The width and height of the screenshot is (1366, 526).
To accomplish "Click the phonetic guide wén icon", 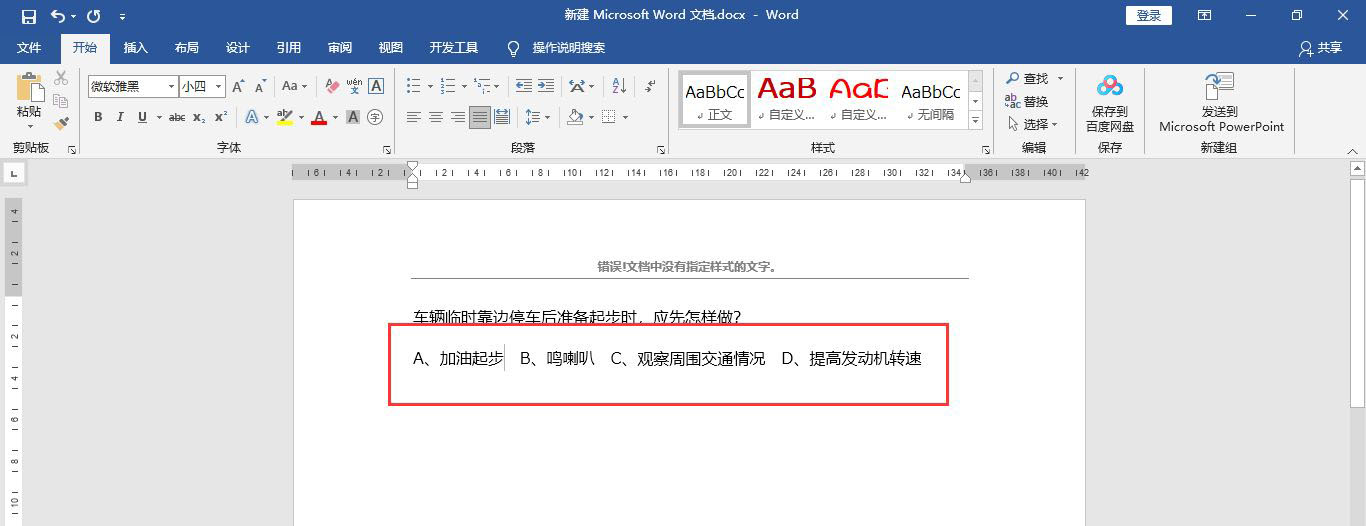I will [354, 87].
